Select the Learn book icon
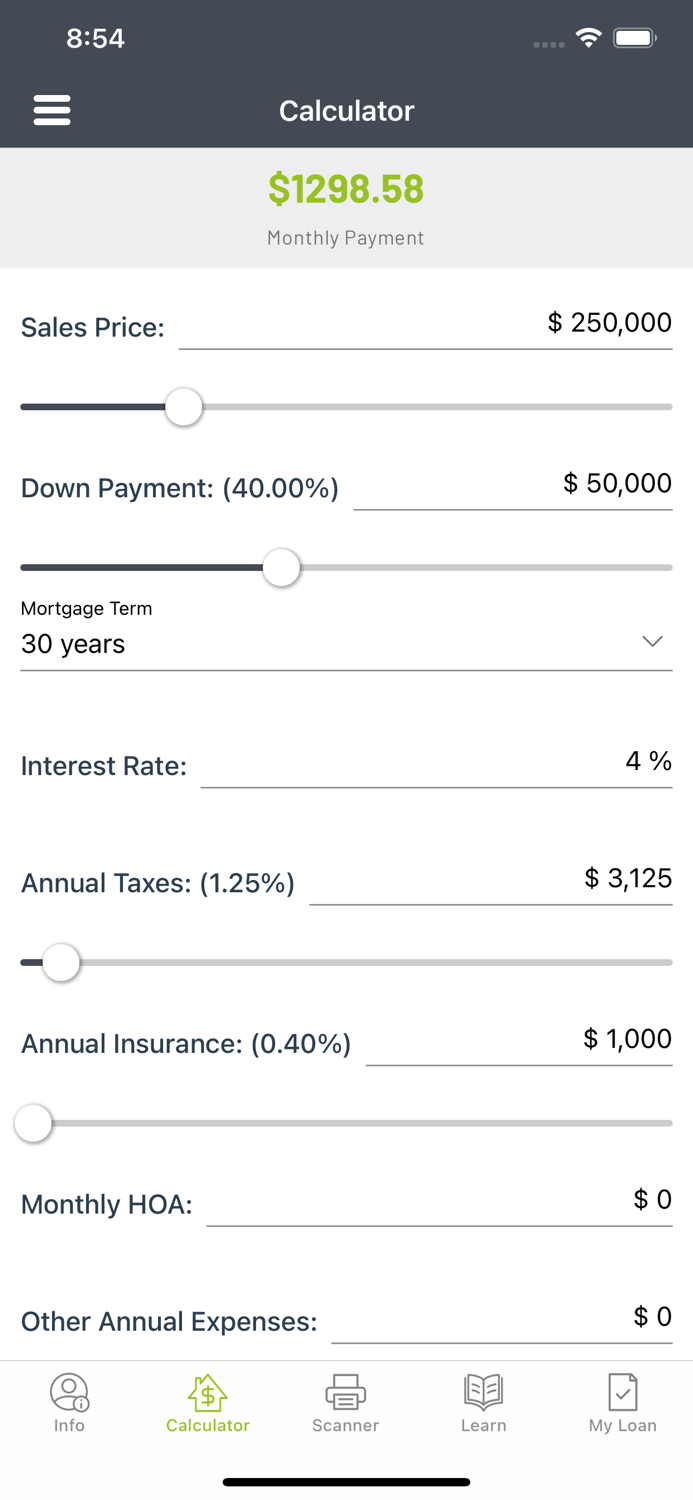 tap(483, 1392)
